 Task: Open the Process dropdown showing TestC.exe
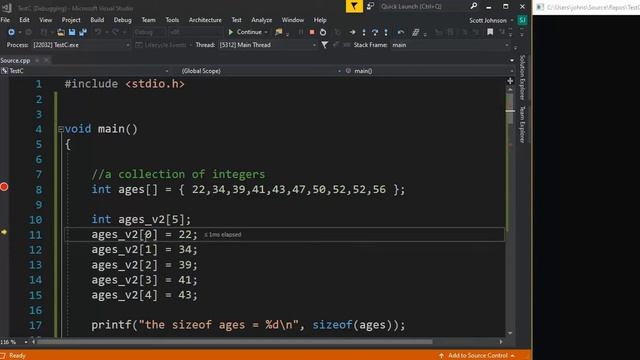[x=81, y=45]
